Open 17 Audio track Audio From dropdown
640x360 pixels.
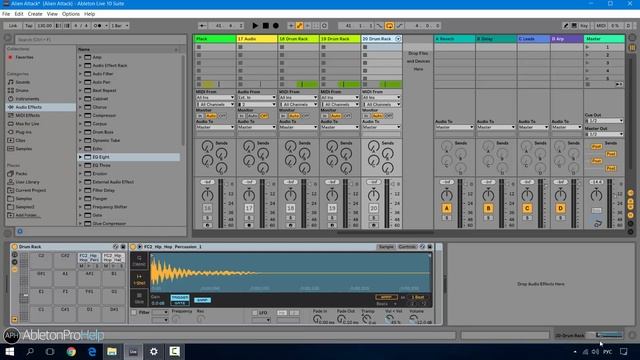[x=257, y=98]
